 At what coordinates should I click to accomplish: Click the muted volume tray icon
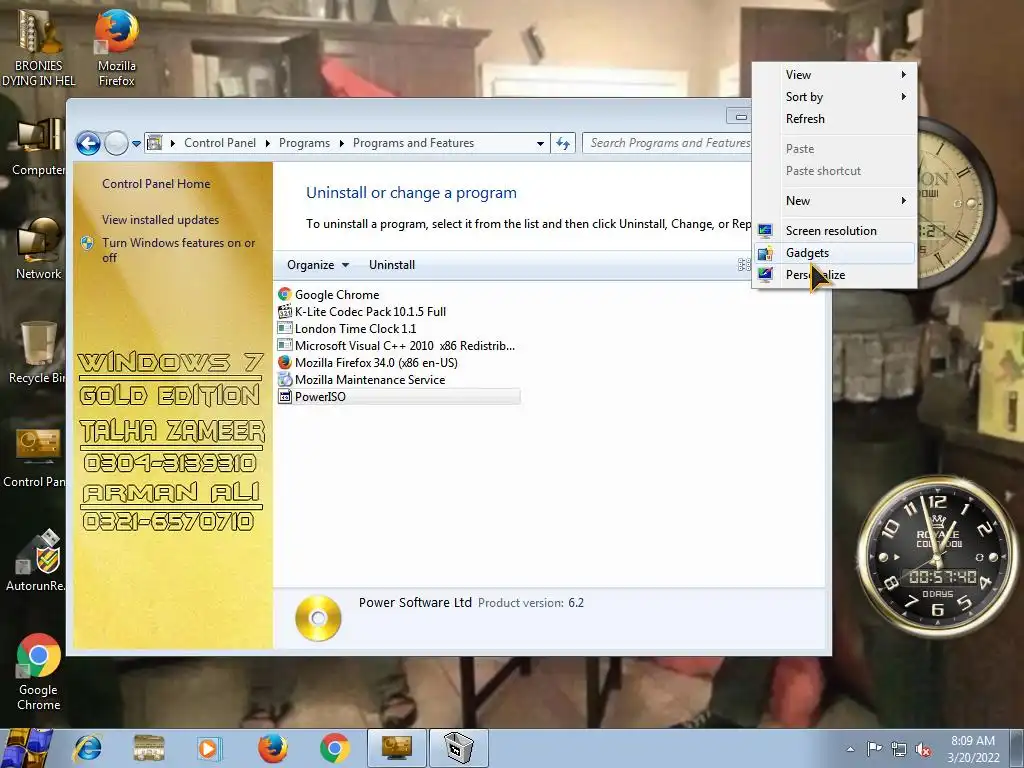923,749
